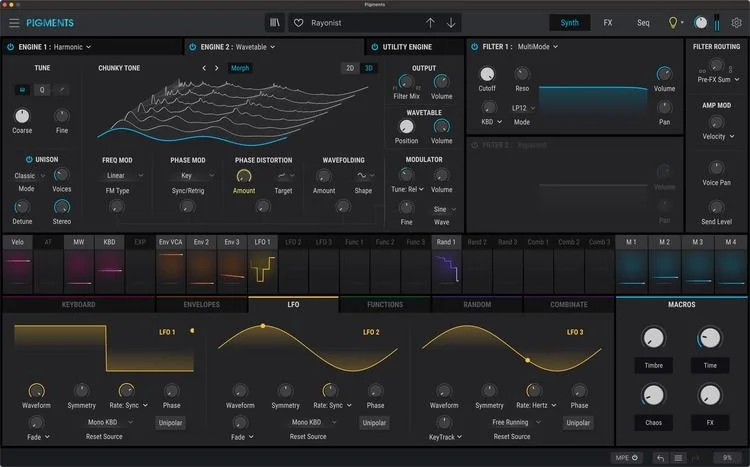Viewport: 750px width, 467px height.
Task: Adjust the master volume knob in header
Action: coord(700,22)
